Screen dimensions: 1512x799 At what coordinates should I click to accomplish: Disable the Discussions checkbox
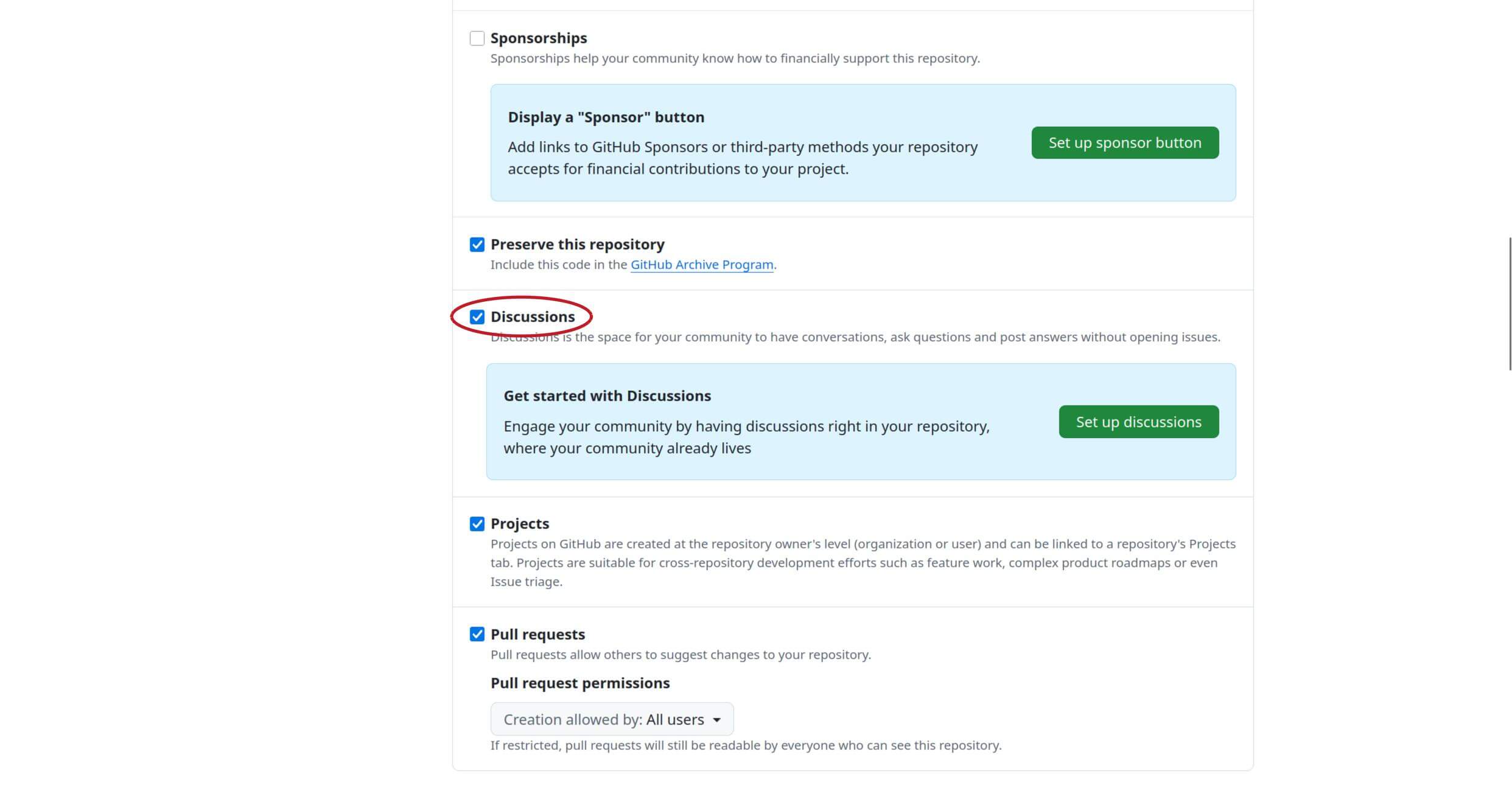pos(477,317)
